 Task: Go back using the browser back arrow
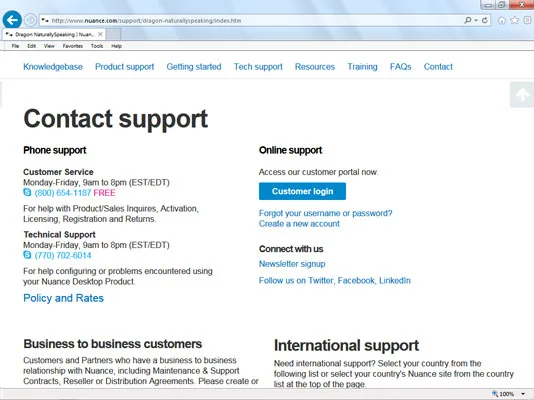[x=12, y=20]
